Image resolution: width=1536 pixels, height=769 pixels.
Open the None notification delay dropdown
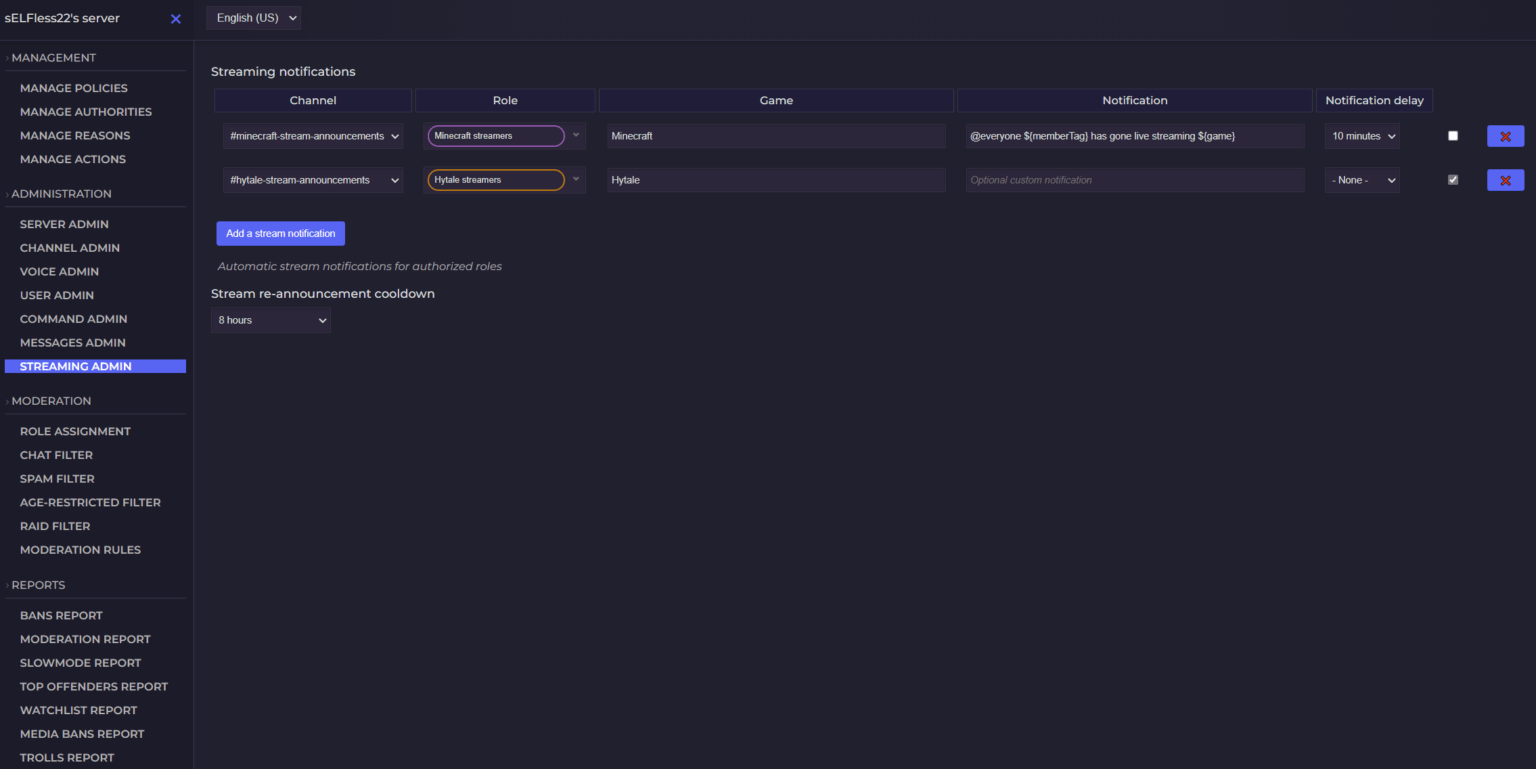pos(1362,180)
